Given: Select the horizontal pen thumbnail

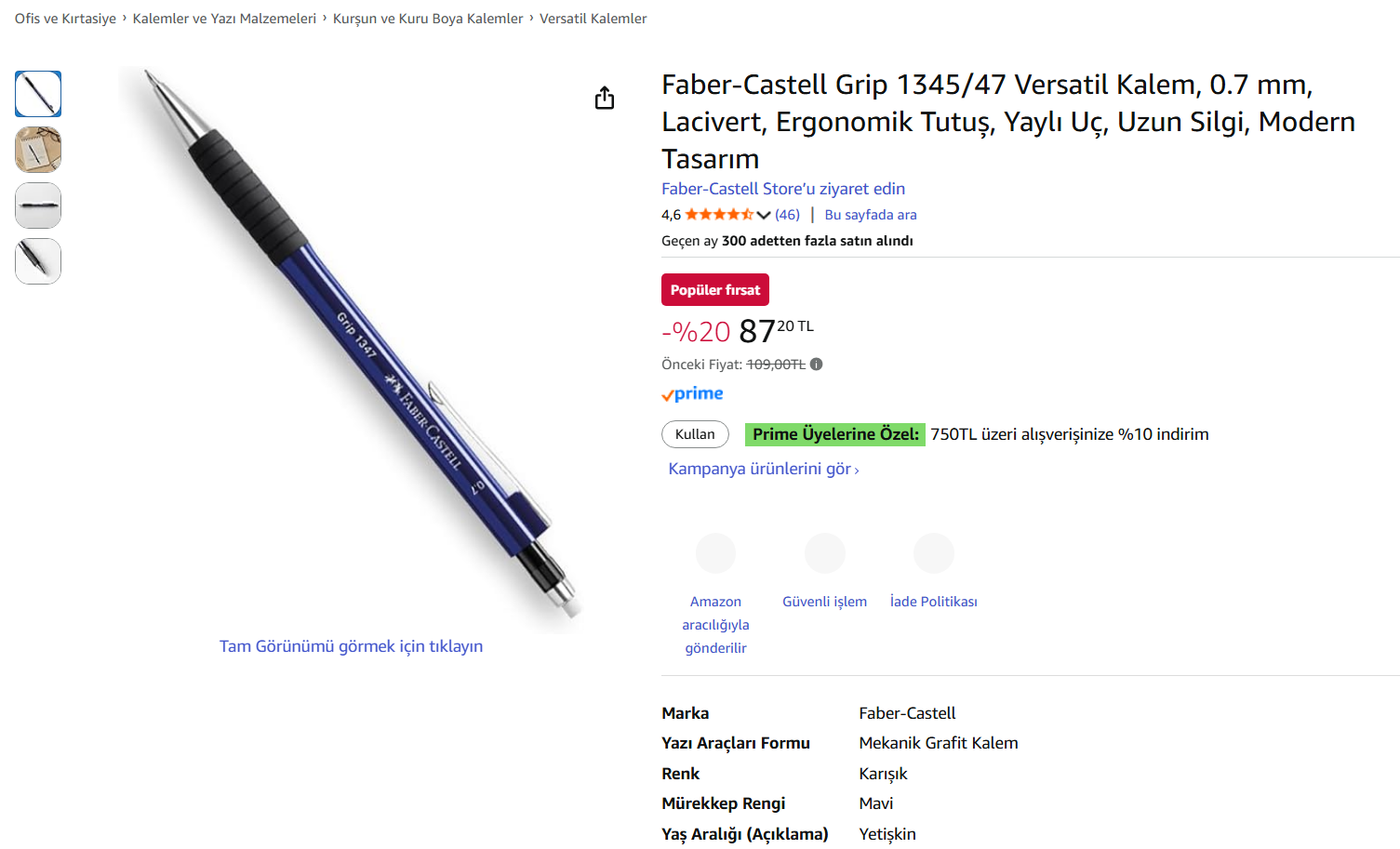Looking at the screenshot, I should 38,206.
